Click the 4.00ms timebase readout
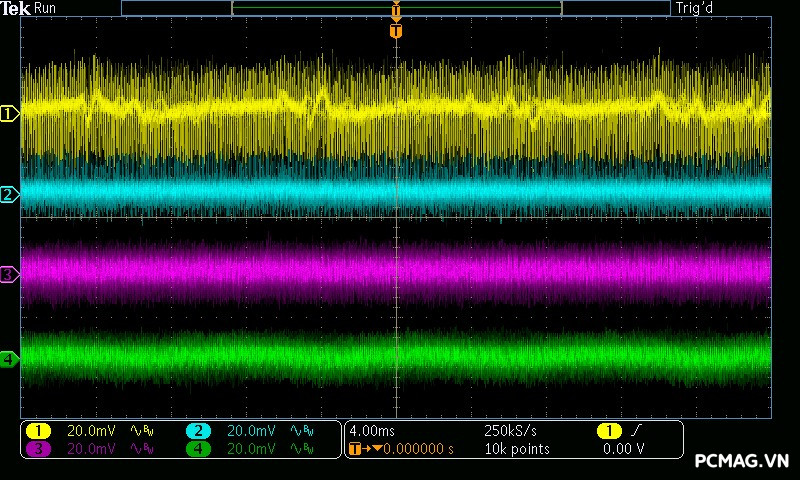This screenshot has width=800, height=480. [x=370, y=431]
